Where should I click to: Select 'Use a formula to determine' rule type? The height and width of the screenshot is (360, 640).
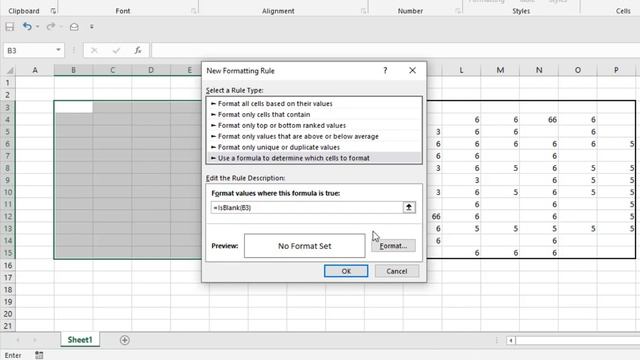coord(313,158)
